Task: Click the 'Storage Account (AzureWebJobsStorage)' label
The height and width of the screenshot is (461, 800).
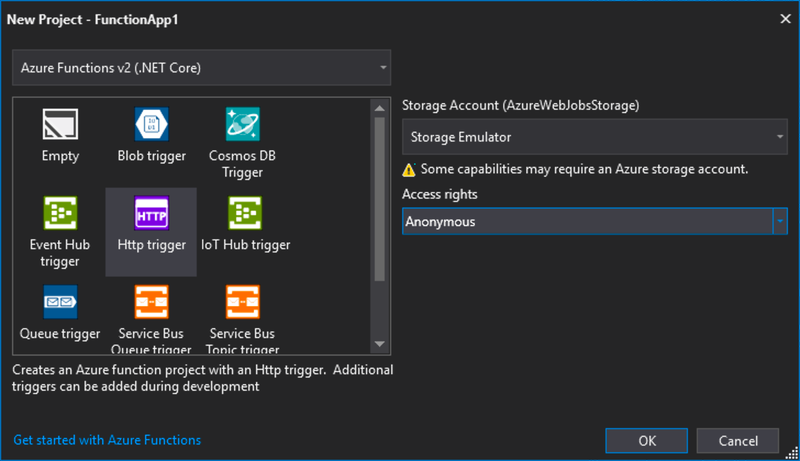Action: pos(520,106)
